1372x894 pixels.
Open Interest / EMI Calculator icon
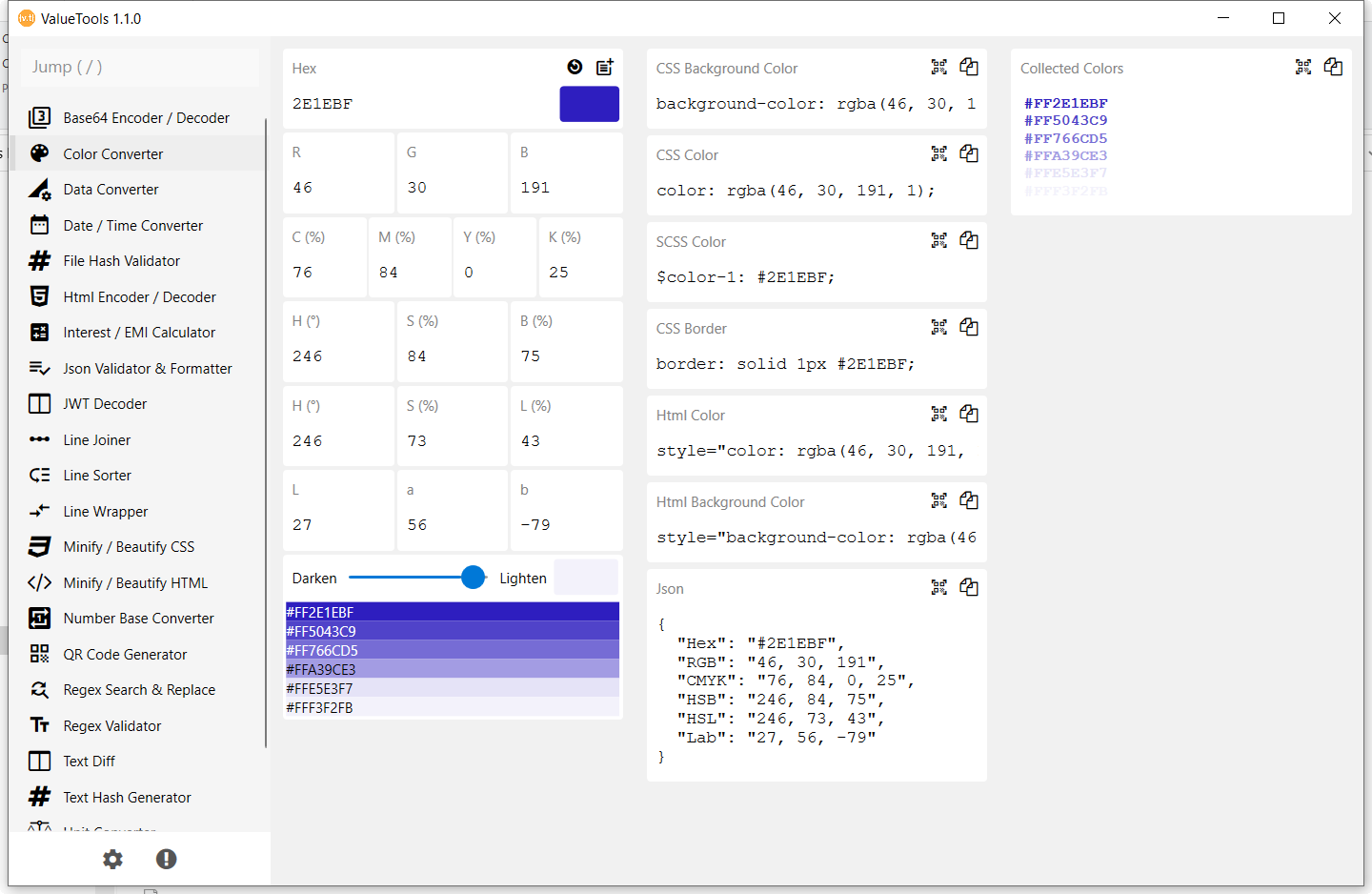[x=39, y=333]
